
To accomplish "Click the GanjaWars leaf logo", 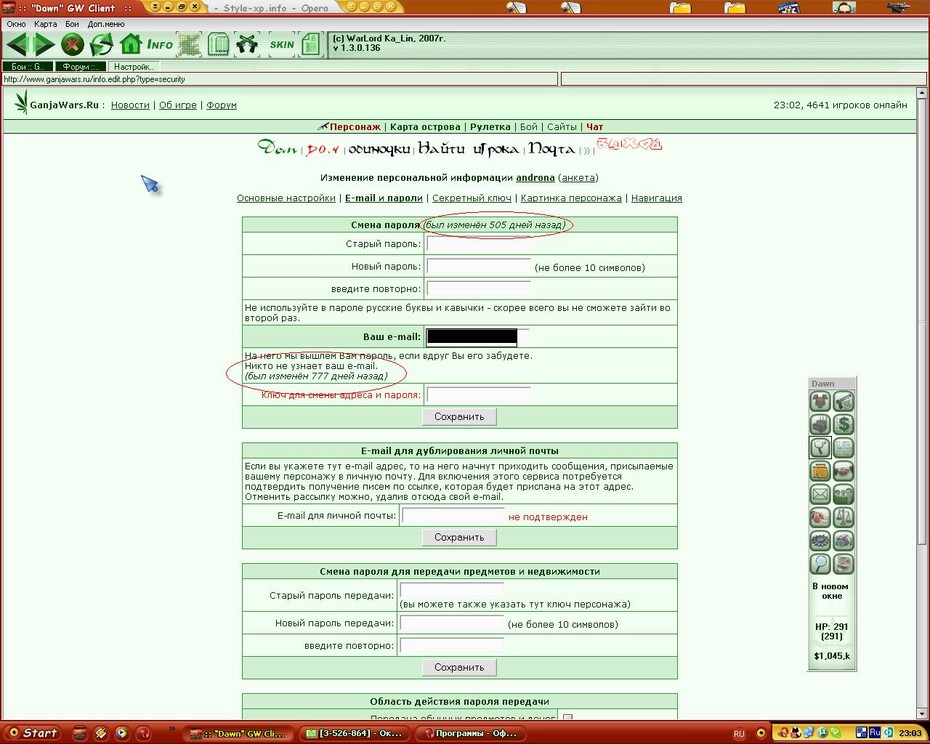I will [x=22, y=102].
